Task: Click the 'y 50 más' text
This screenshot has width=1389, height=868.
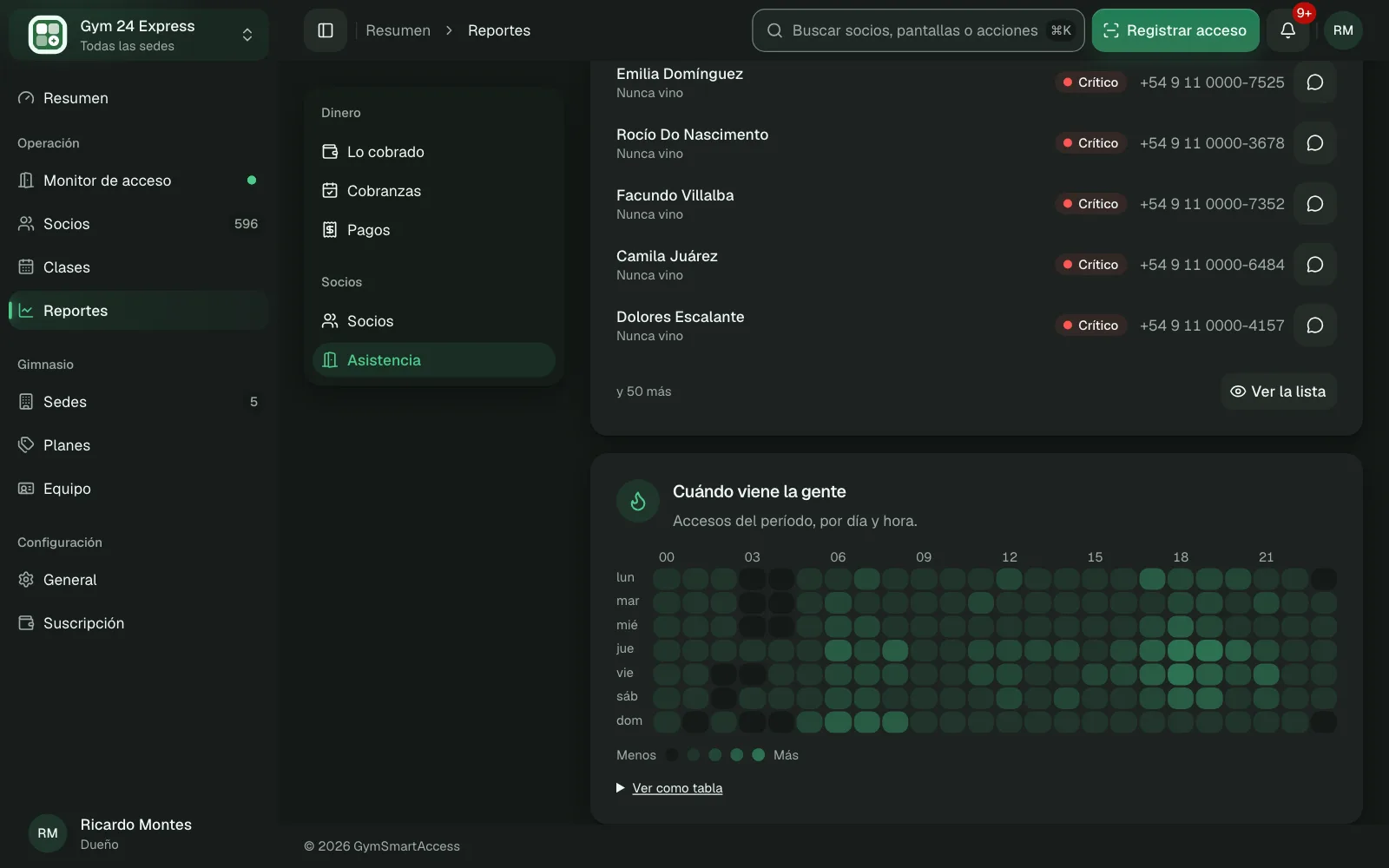Action: click(x=643, y=391)
